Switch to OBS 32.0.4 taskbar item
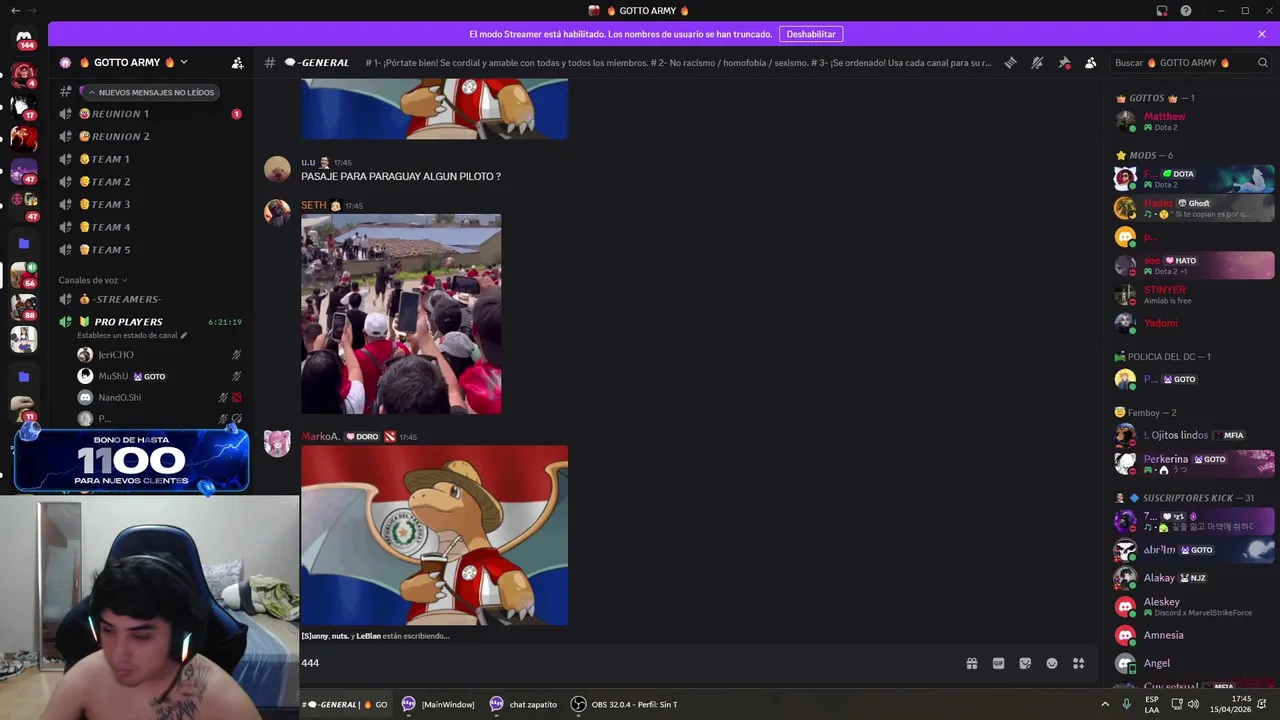This screenshot has height=720, width=1280. pyautogui.click(x=625, y=704)
